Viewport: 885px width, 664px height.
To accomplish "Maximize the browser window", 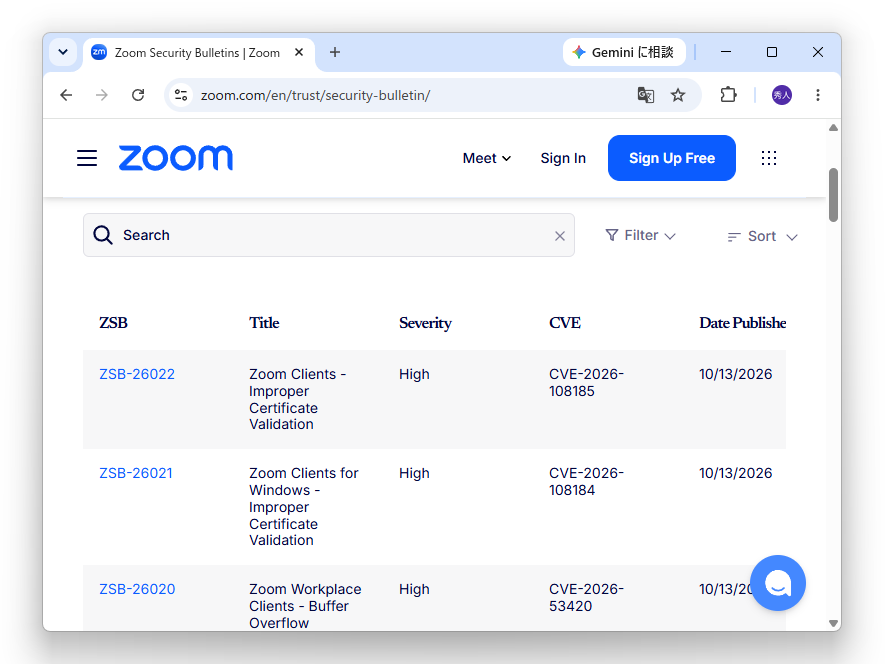I will coord(772,52).
